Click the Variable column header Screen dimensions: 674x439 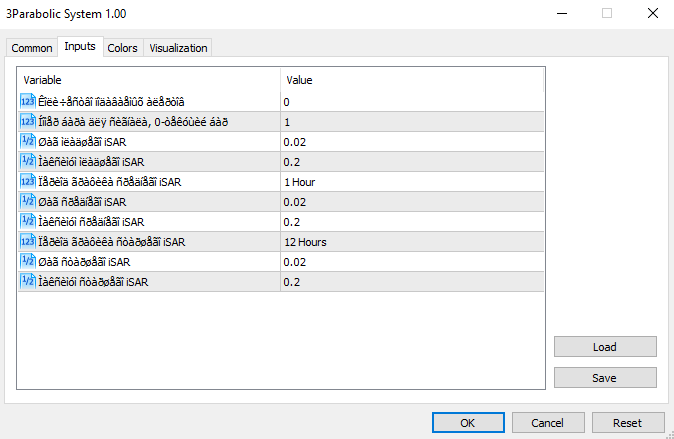pos(150,79)
